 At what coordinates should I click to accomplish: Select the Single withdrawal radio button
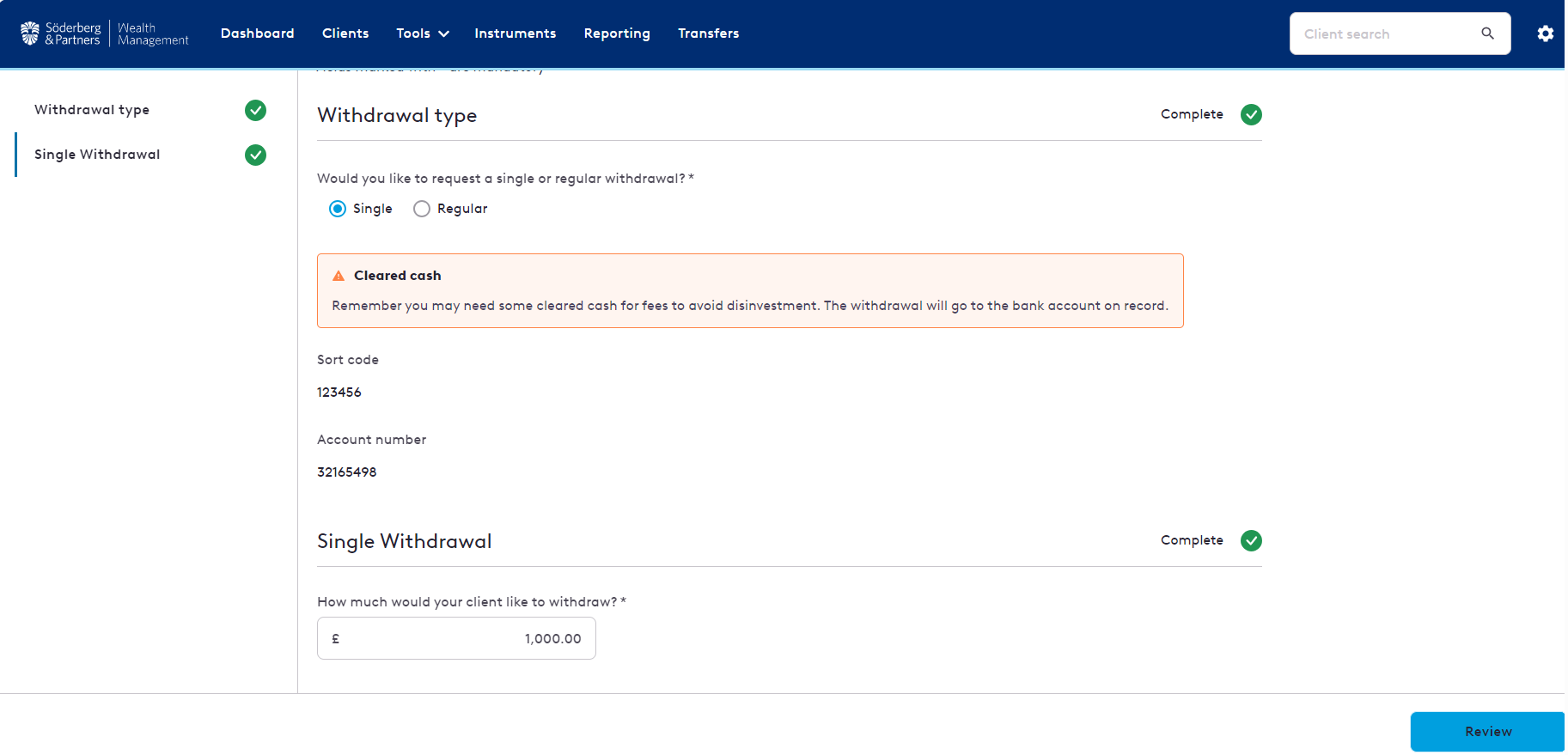pos(338,209)
